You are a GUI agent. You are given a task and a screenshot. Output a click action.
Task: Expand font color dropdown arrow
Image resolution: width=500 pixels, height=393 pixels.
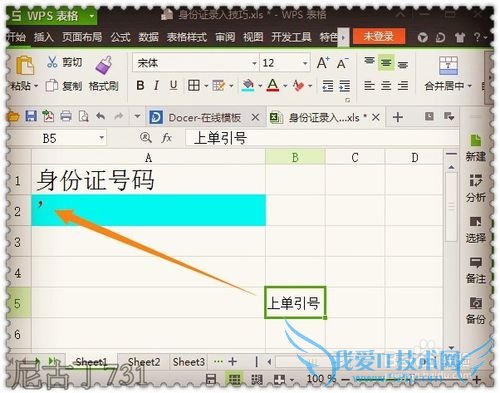[x=285, y=86]
